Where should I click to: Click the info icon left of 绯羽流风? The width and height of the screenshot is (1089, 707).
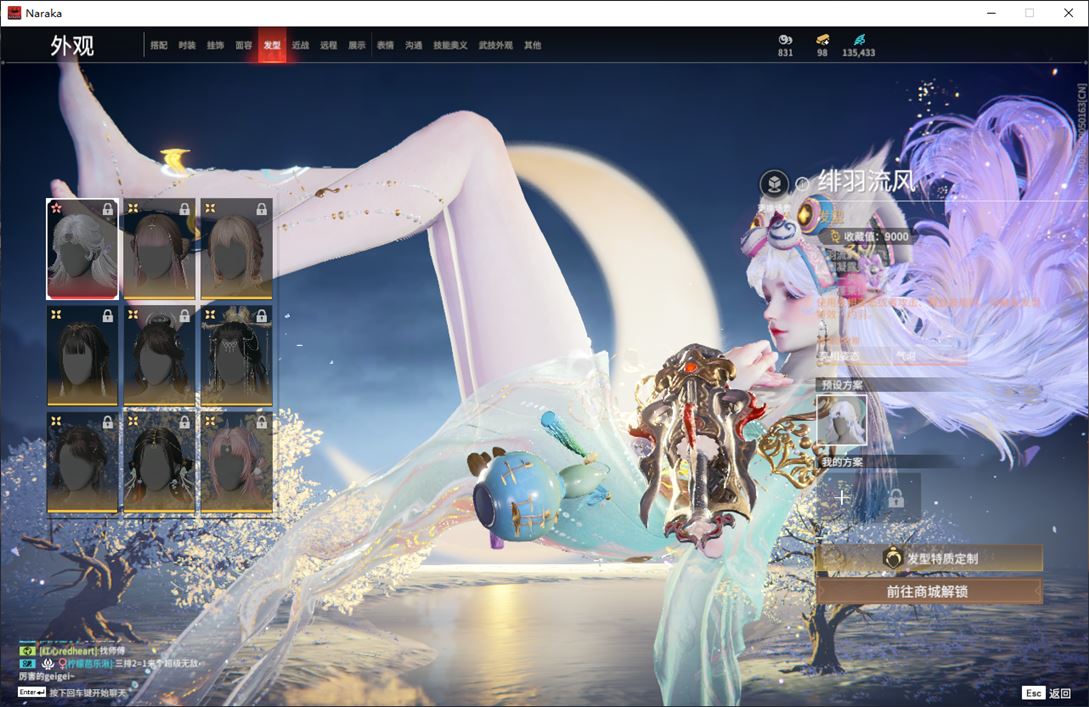[x=802, y=184]
